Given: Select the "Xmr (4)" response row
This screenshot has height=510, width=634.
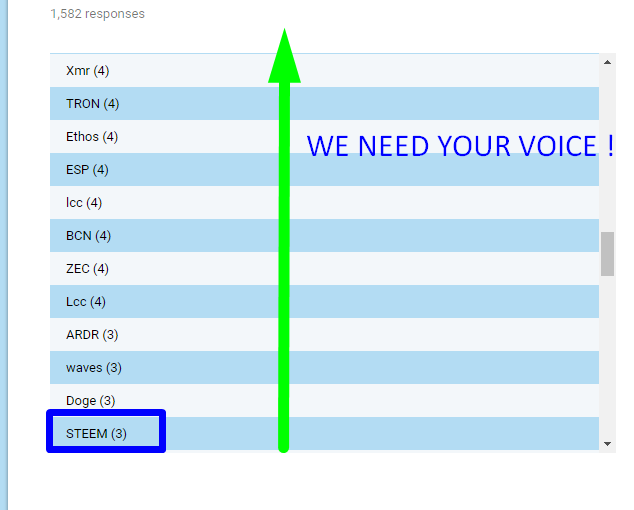Looking at the screenshot, I should pos(324,71).
